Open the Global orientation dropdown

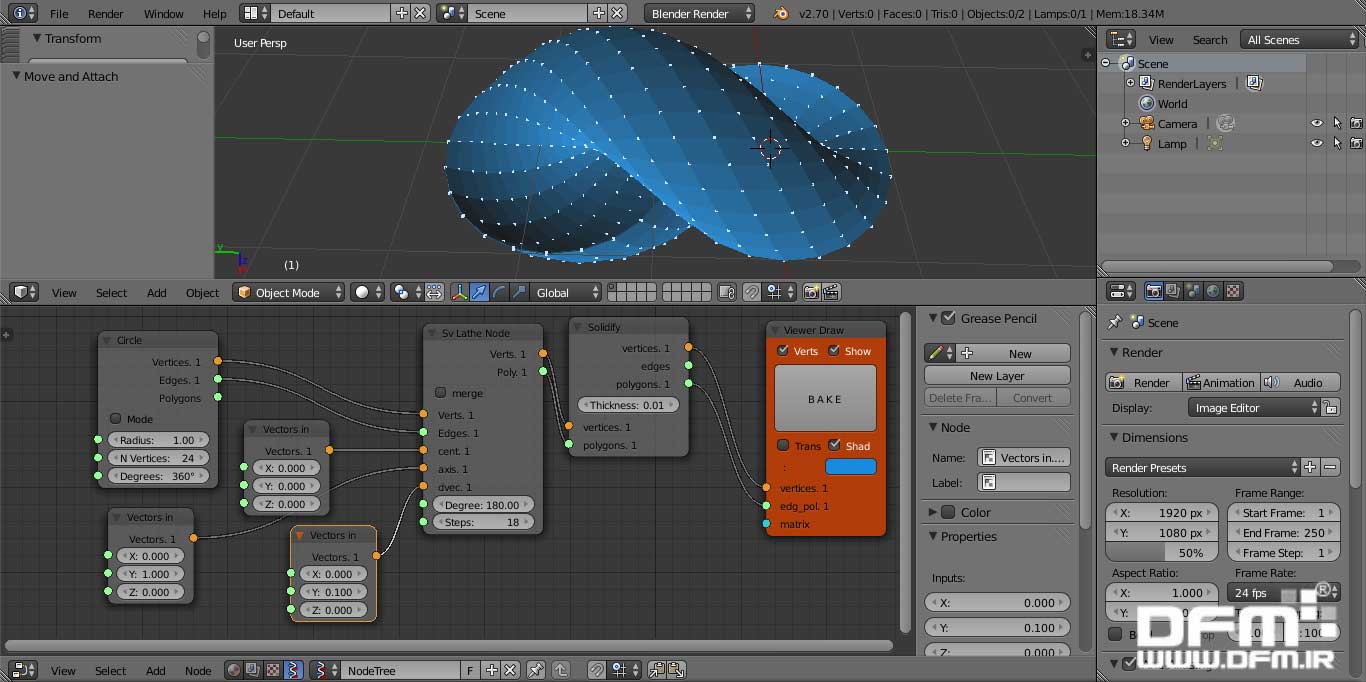(566, 292)
